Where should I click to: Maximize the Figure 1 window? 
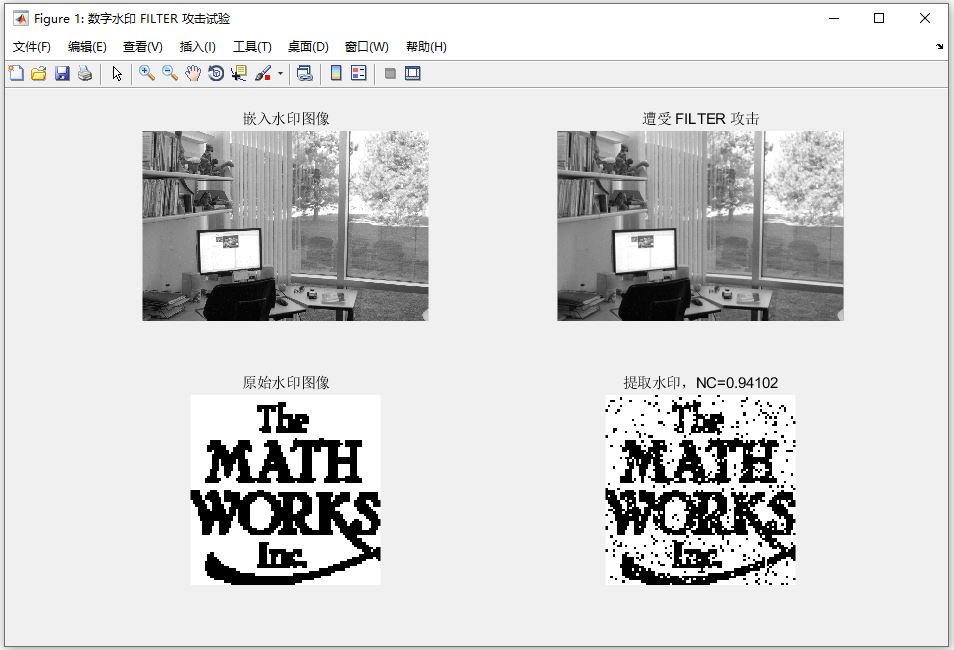[x=879, y=18]
